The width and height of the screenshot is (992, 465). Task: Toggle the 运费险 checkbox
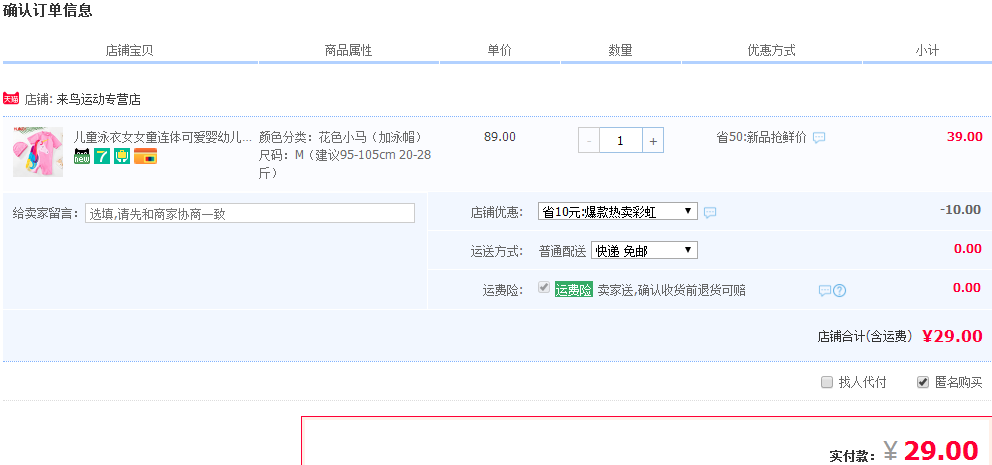tap(543, 288)
